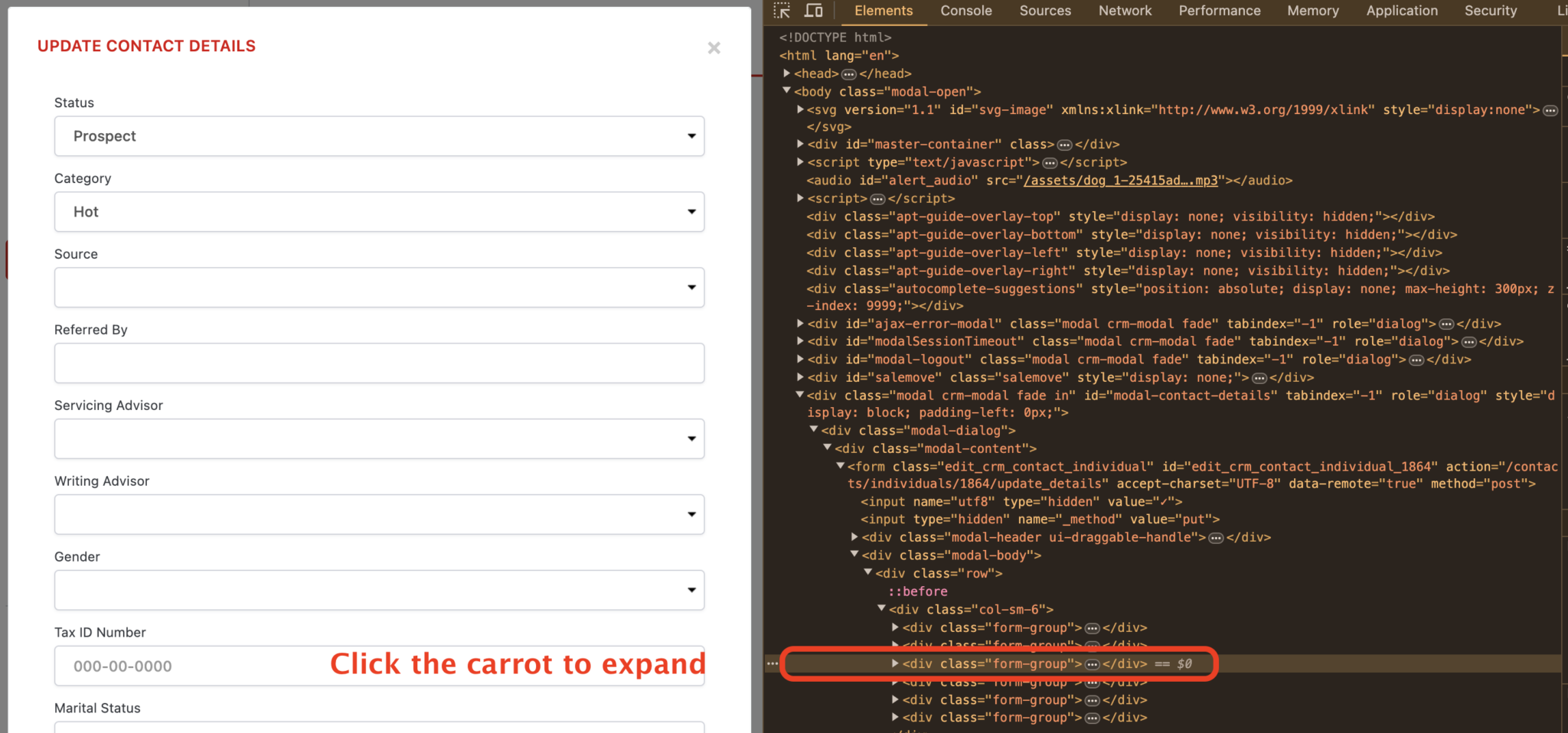Open the Gender dropdown
The image size is (1568, 733).
coord(379,591)
